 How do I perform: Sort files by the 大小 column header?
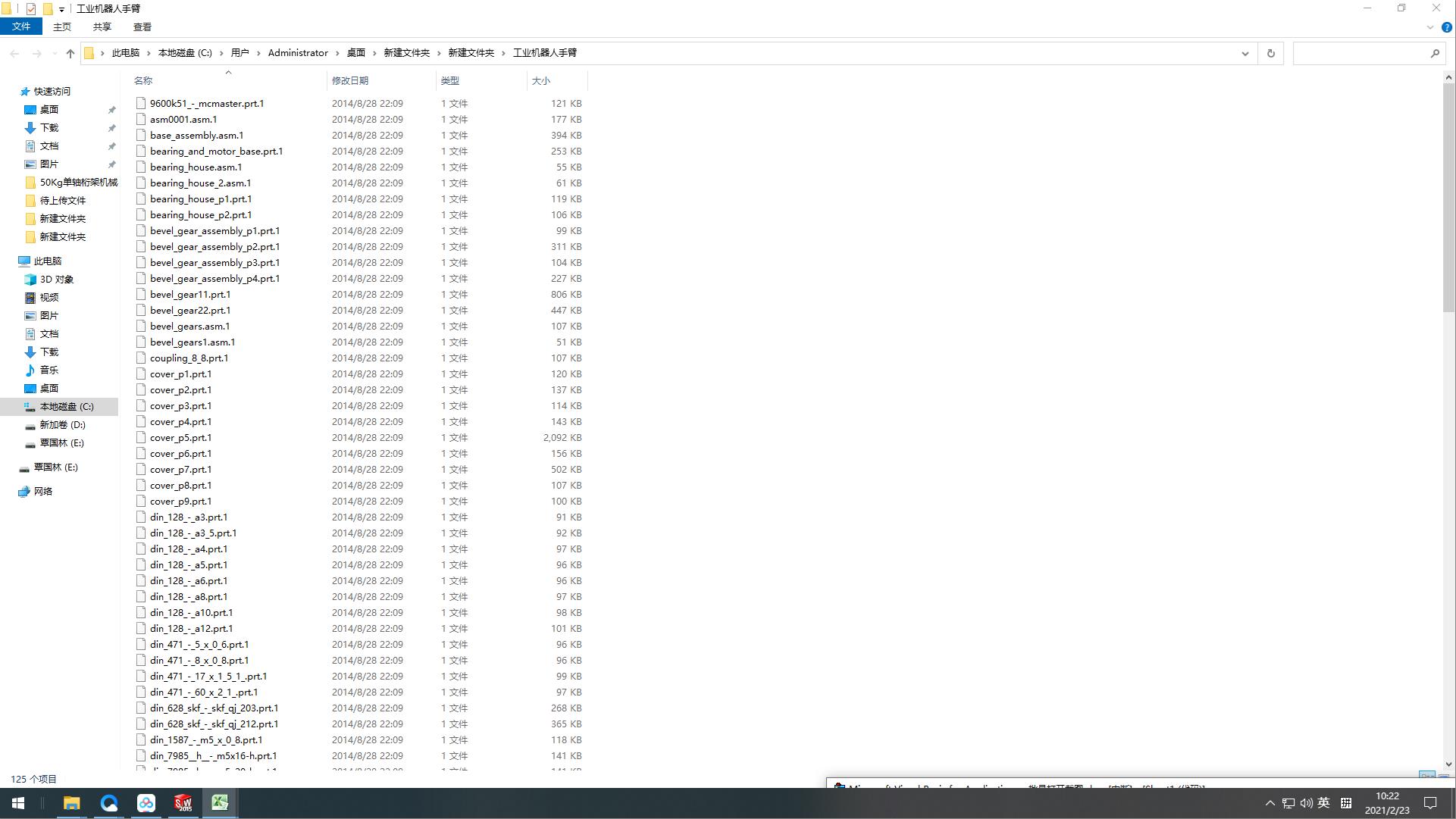(540, 80)
